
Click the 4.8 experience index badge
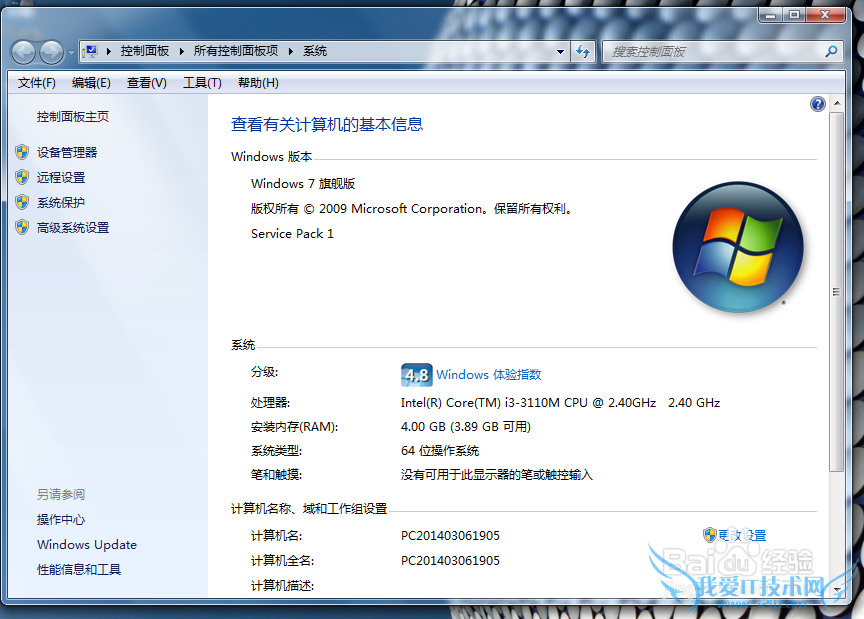click(x=417, y=375)
